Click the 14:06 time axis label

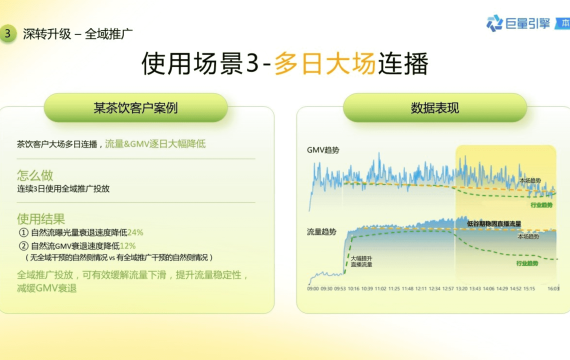489,288
